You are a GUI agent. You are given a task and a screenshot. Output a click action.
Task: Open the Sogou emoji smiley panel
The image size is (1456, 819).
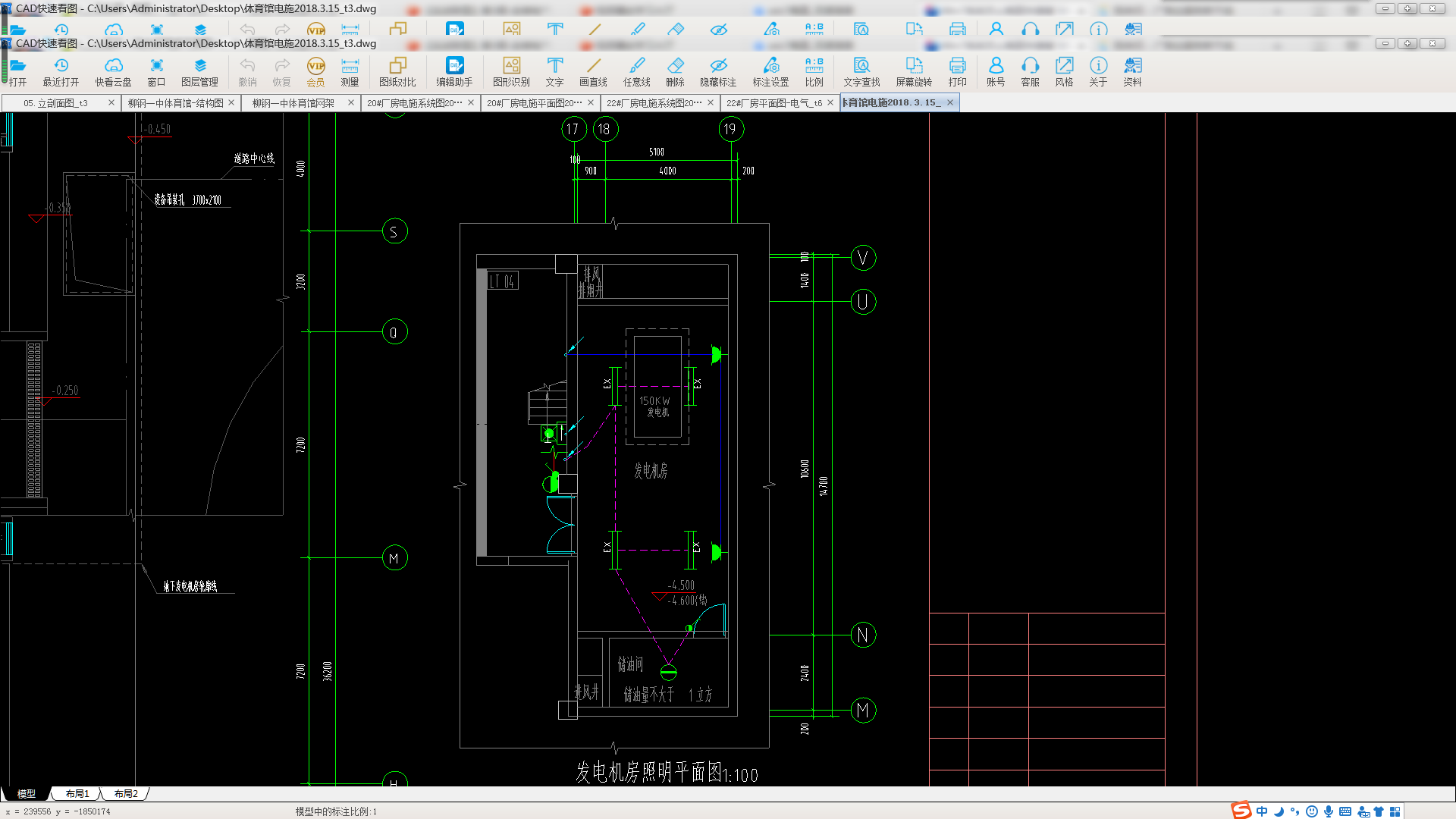click(1311, 811)
